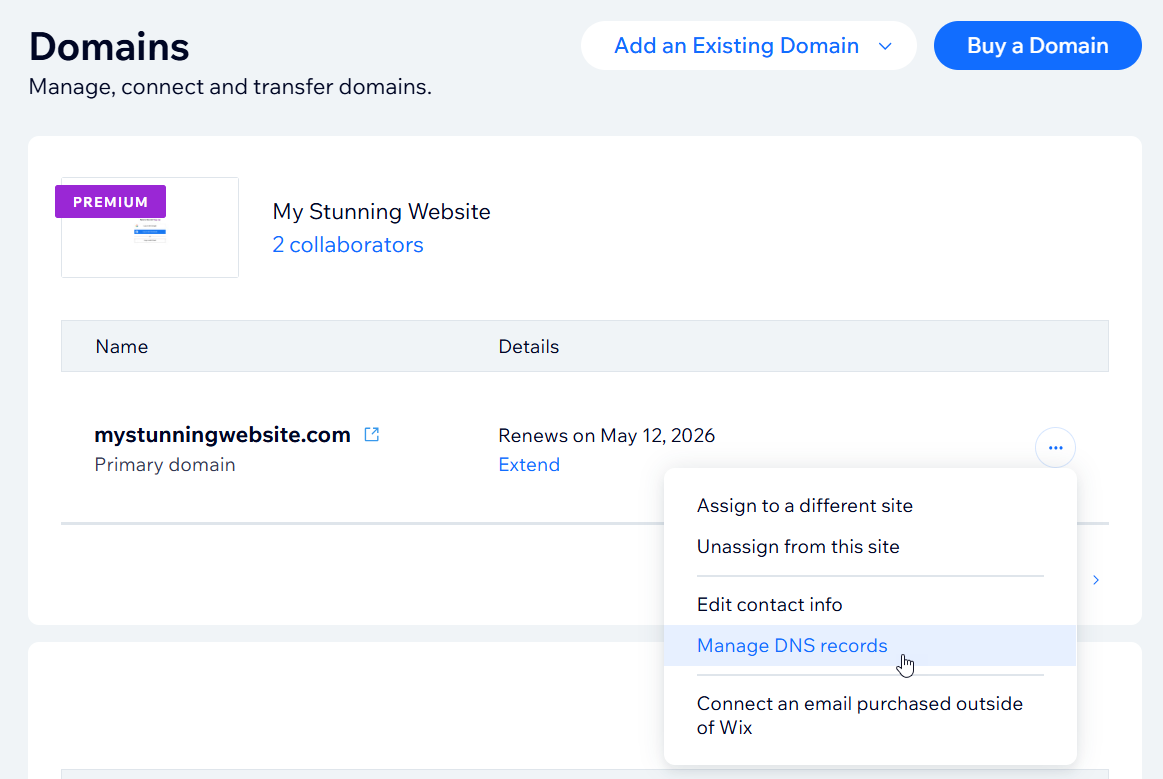Click the PREMIUM badge on the thumbnail
This screenshot has height=779, width=1163.
111,202
